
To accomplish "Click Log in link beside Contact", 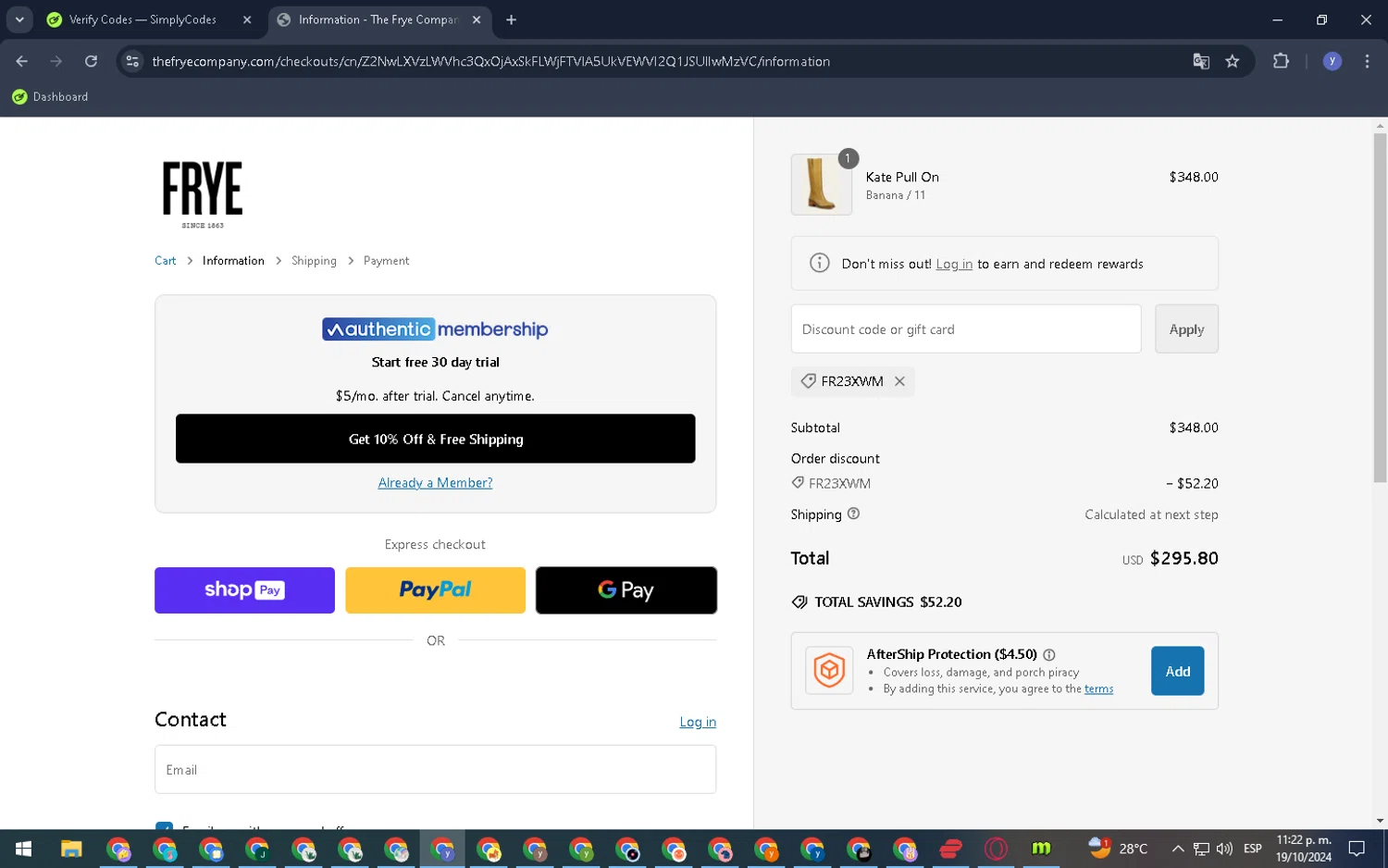I will [698, 722].
